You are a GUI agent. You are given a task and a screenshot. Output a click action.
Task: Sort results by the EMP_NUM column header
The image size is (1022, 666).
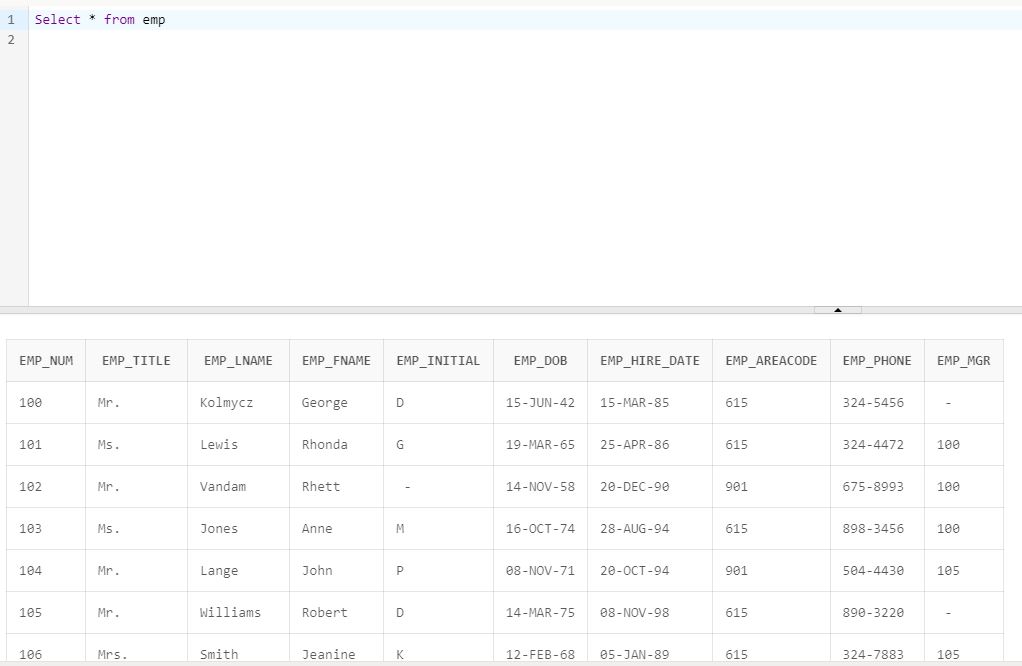(45, 360)
